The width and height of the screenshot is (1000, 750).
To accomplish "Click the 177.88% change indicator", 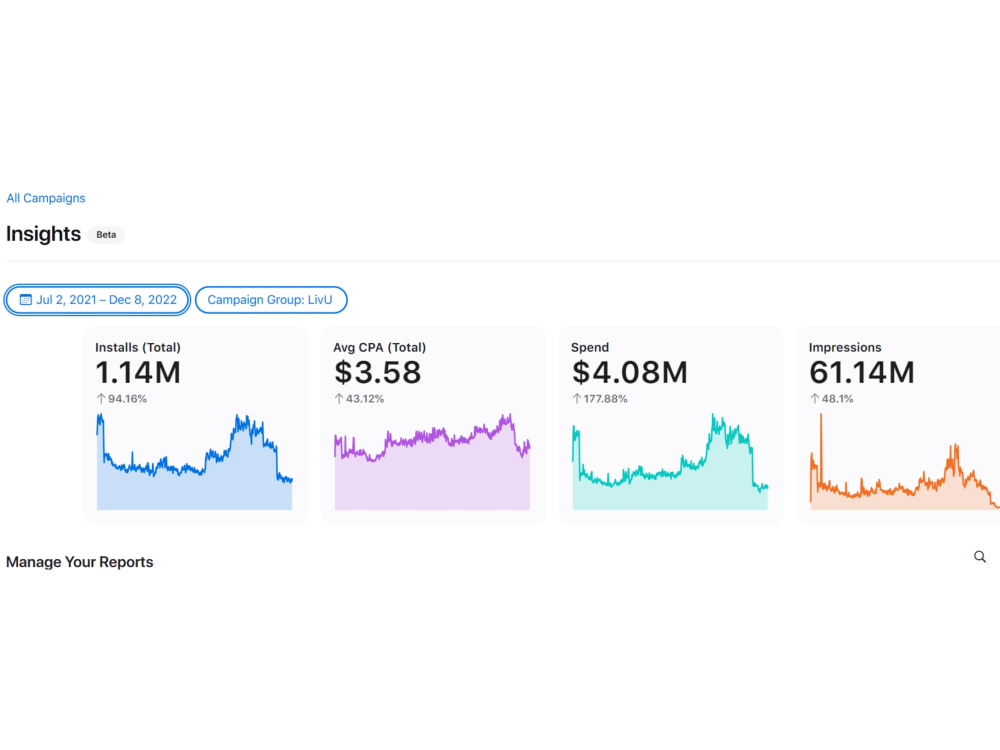I will [600, 399].
